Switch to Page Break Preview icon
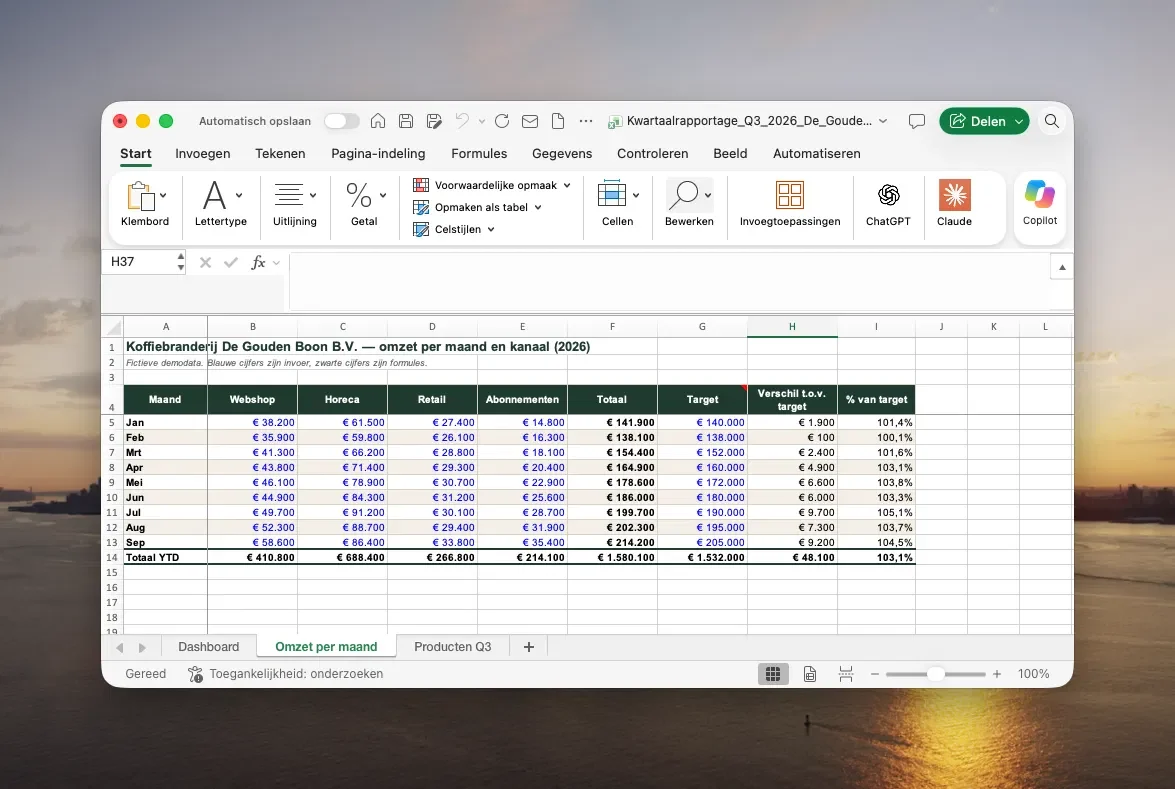Screen dimensions: 1175x789 846,674
